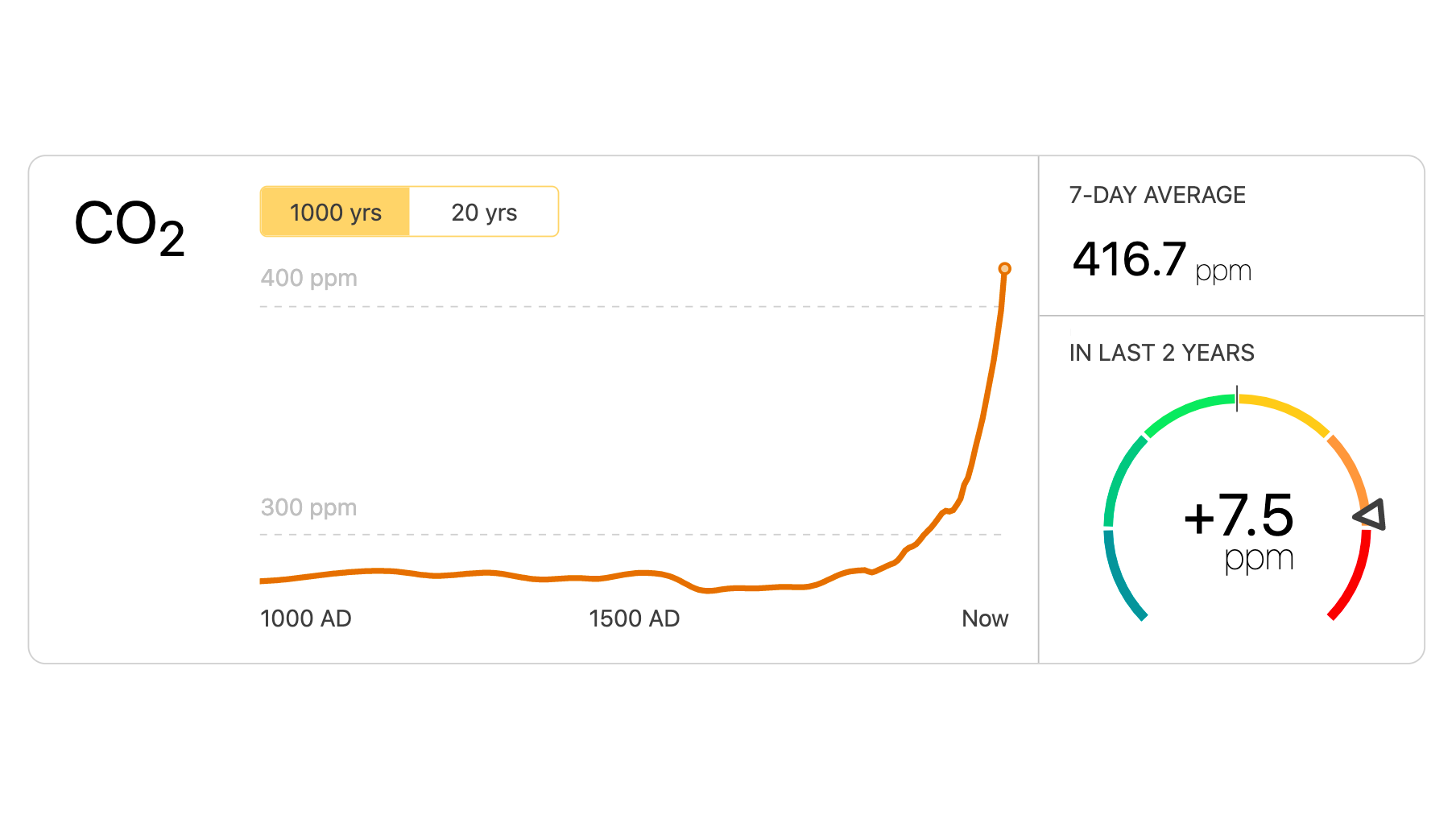1456x819 pixels.
Task: Click the yellow arc of the gauge
Action: 1285,409
